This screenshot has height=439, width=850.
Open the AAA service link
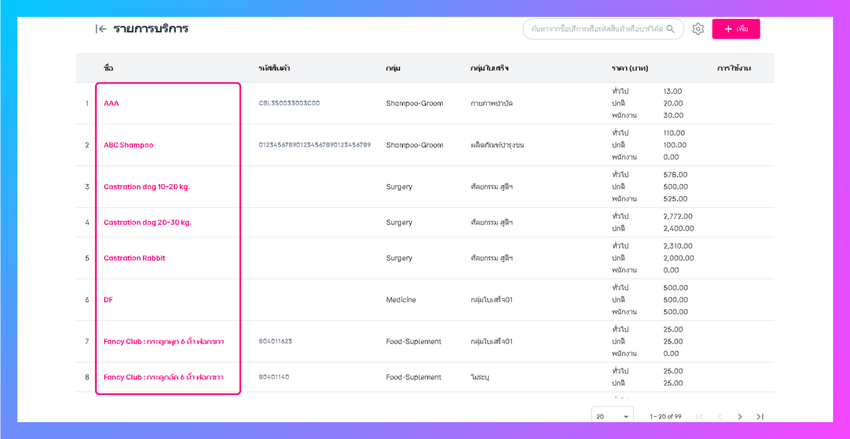tap(111, 103)
